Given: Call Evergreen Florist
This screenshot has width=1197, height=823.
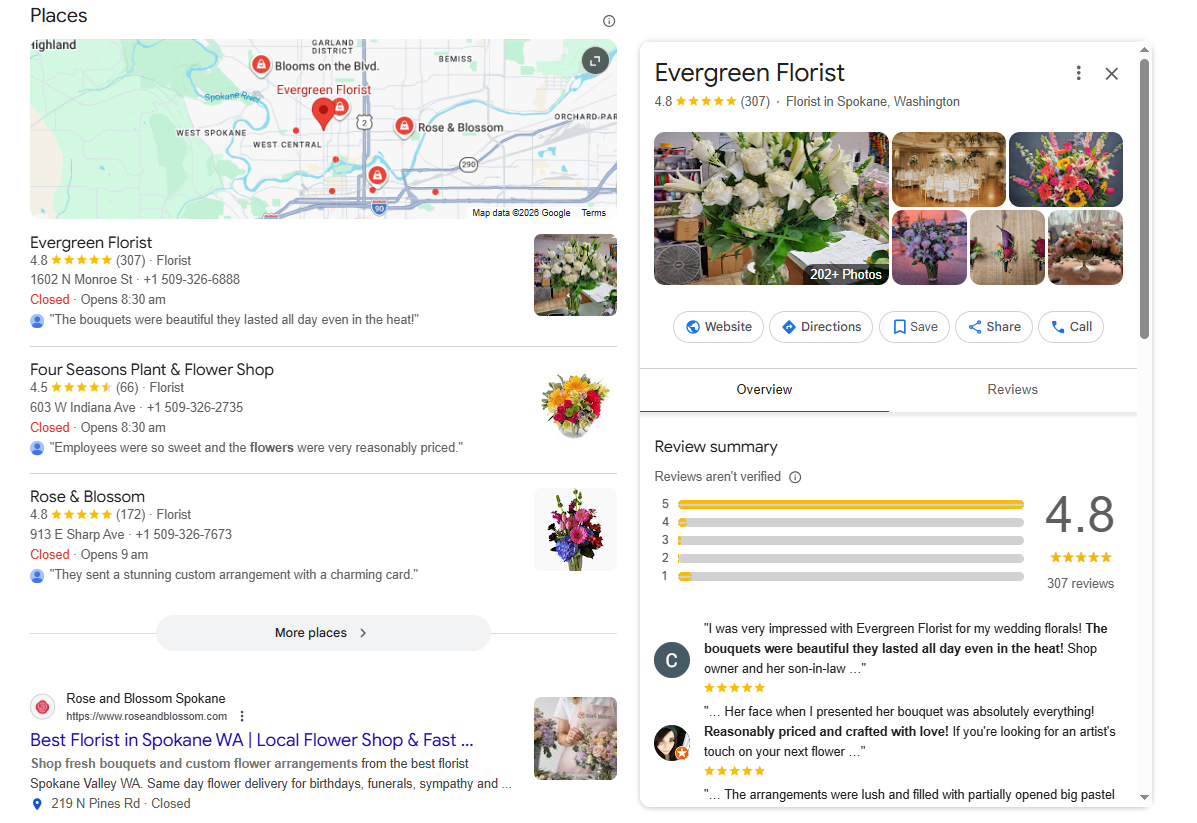Looking at the screenshot, I should pyautogui.click(x=1071, y=327).
